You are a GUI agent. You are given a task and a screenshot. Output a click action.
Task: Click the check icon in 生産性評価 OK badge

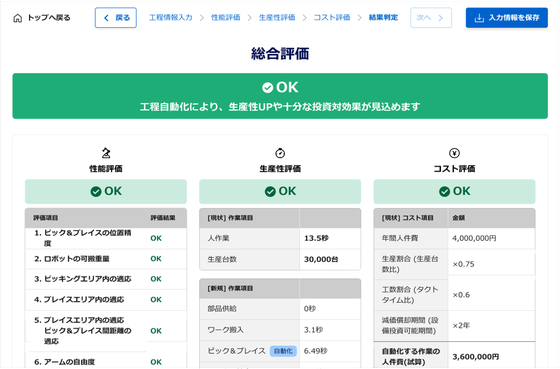(270, 191)
